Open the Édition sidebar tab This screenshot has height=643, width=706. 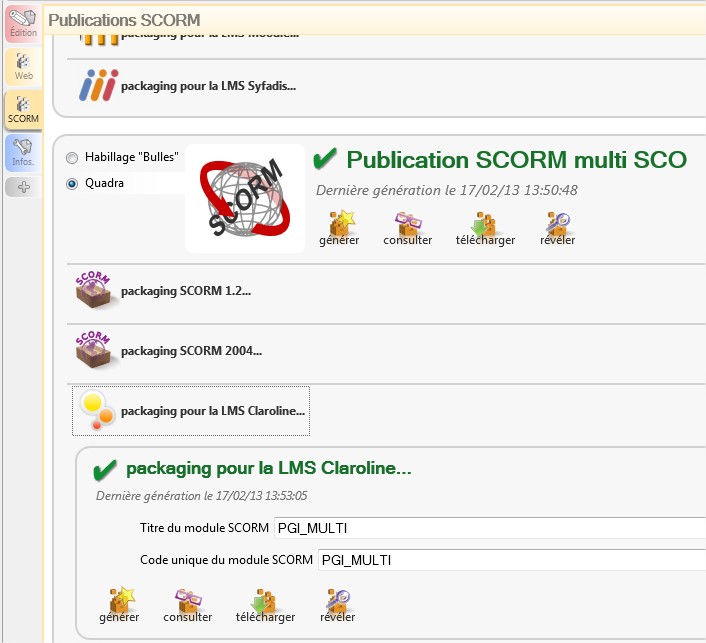click(23, 23)
